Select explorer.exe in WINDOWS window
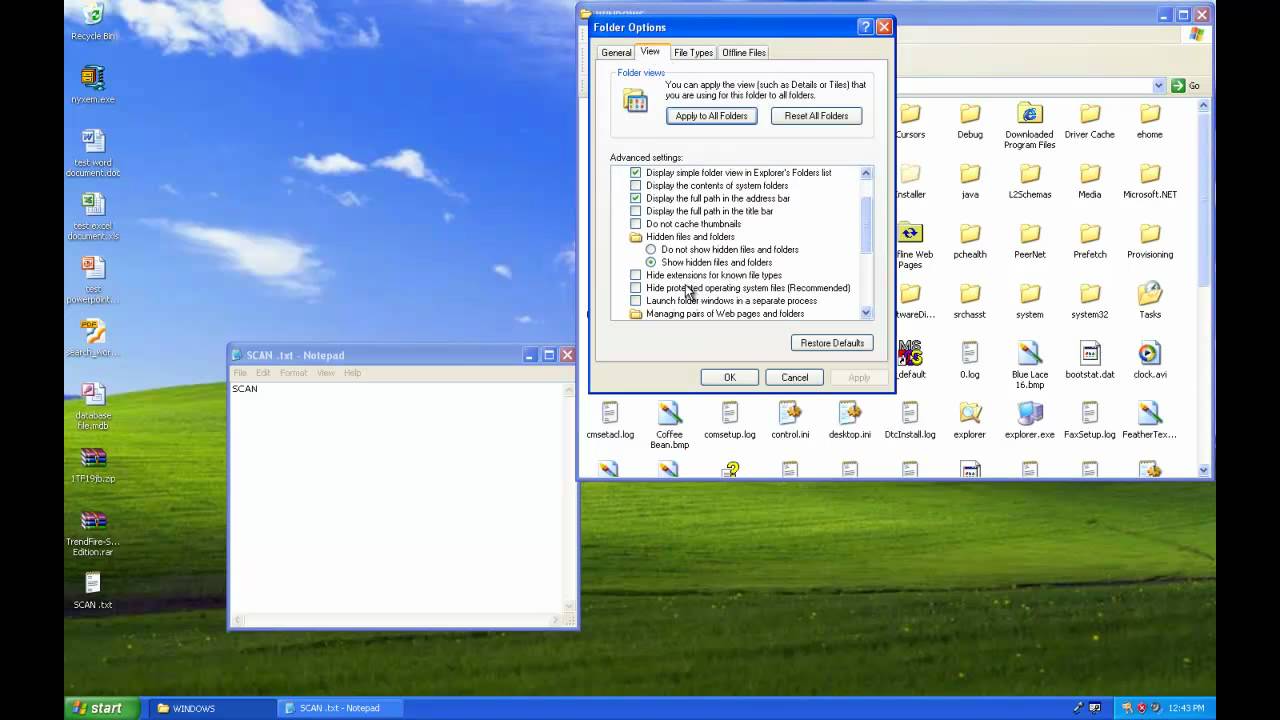Screen dimensions: 1280x720 (1030, 421)
